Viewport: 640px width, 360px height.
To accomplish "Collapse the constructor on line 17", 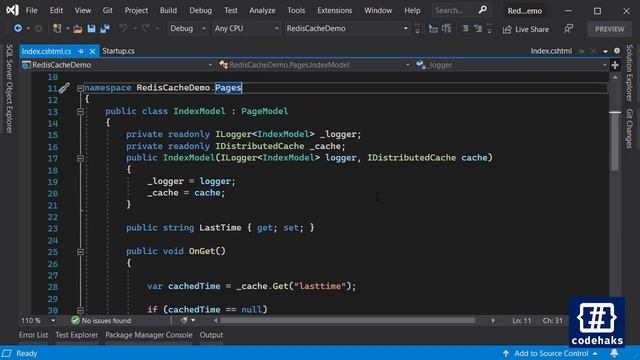I will click(80, 158).
